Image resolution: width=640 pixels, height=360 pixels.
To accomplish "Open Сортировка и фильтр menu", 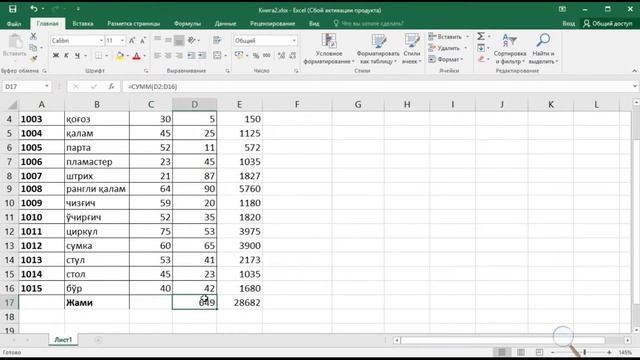I will [x=510, y=49].
